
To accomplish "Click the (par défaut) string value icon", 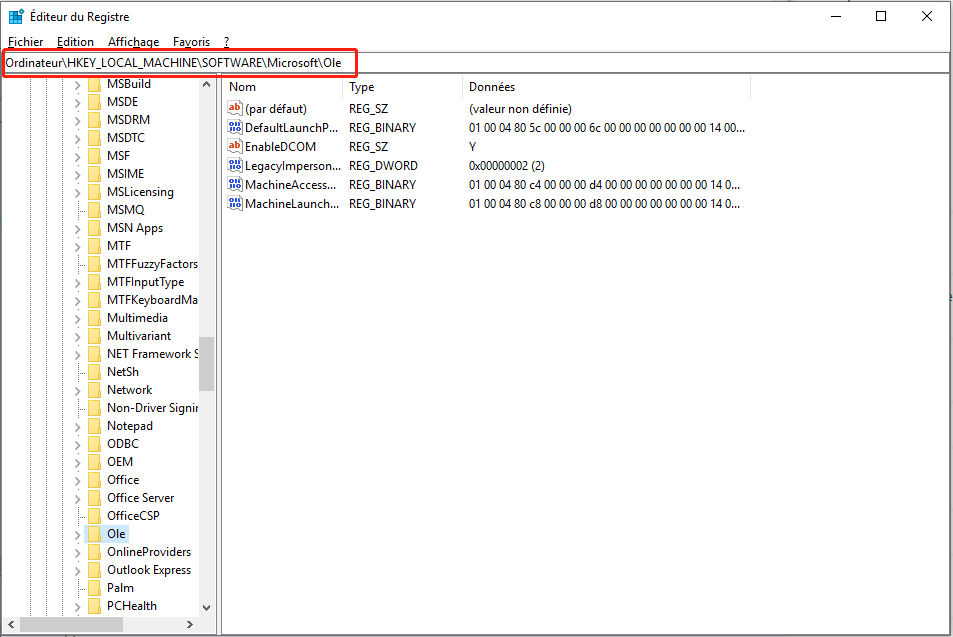I will [x=235, y=109].
